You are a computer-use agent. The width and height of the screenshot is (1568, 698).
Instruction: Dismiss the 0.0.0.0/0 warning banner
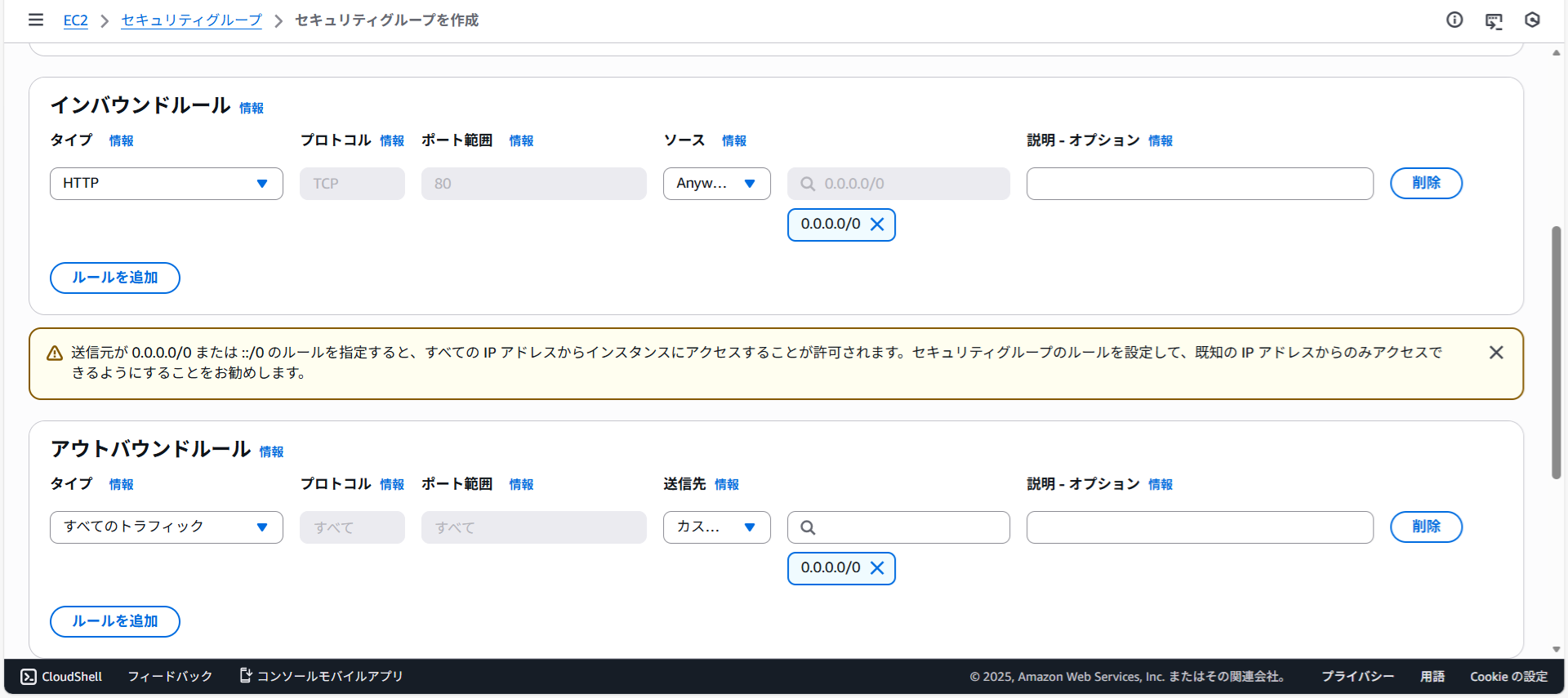coord(1496,353)
